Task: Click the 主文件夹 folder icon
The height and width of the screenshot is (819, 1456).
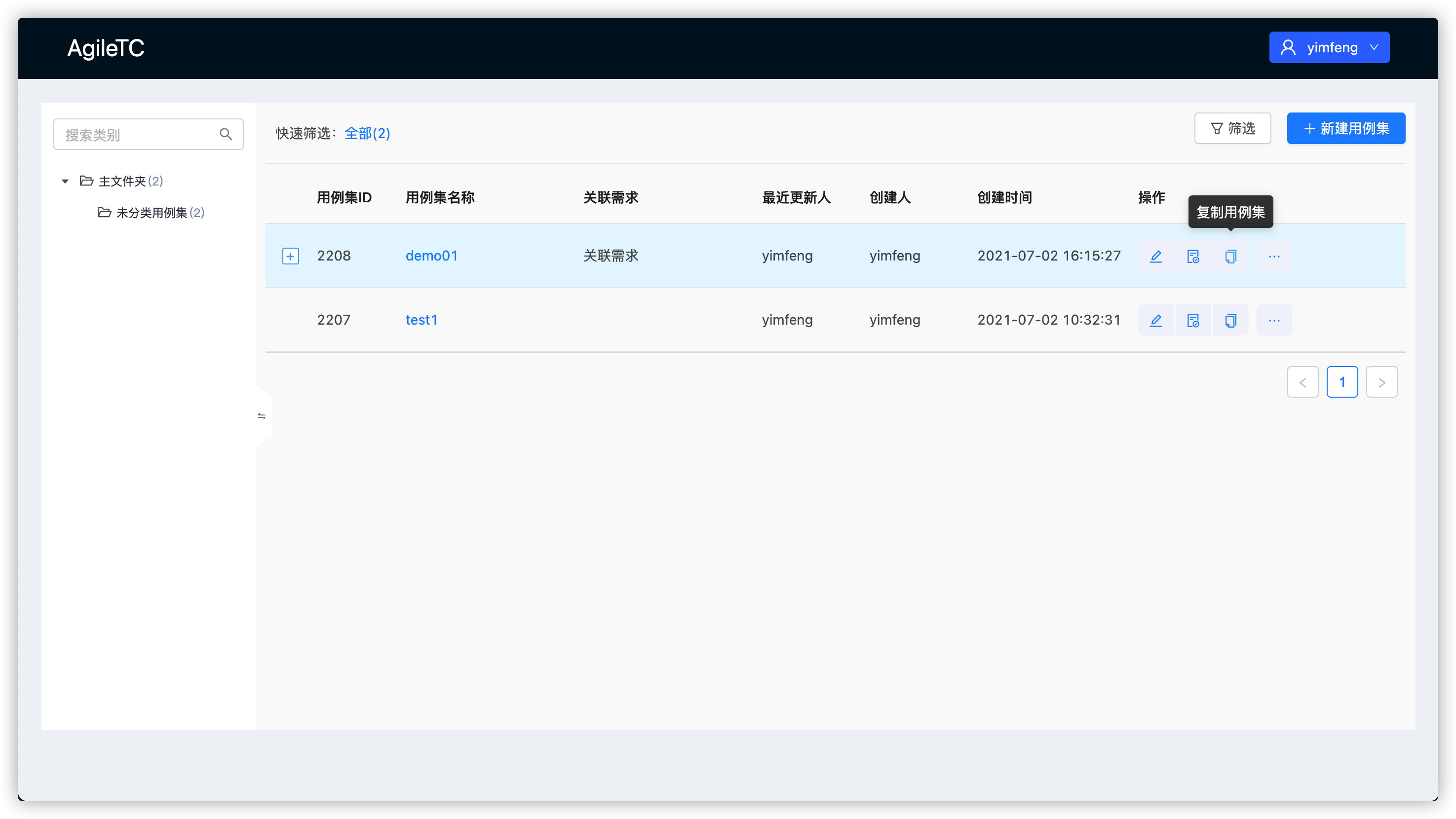Action: 86,181
